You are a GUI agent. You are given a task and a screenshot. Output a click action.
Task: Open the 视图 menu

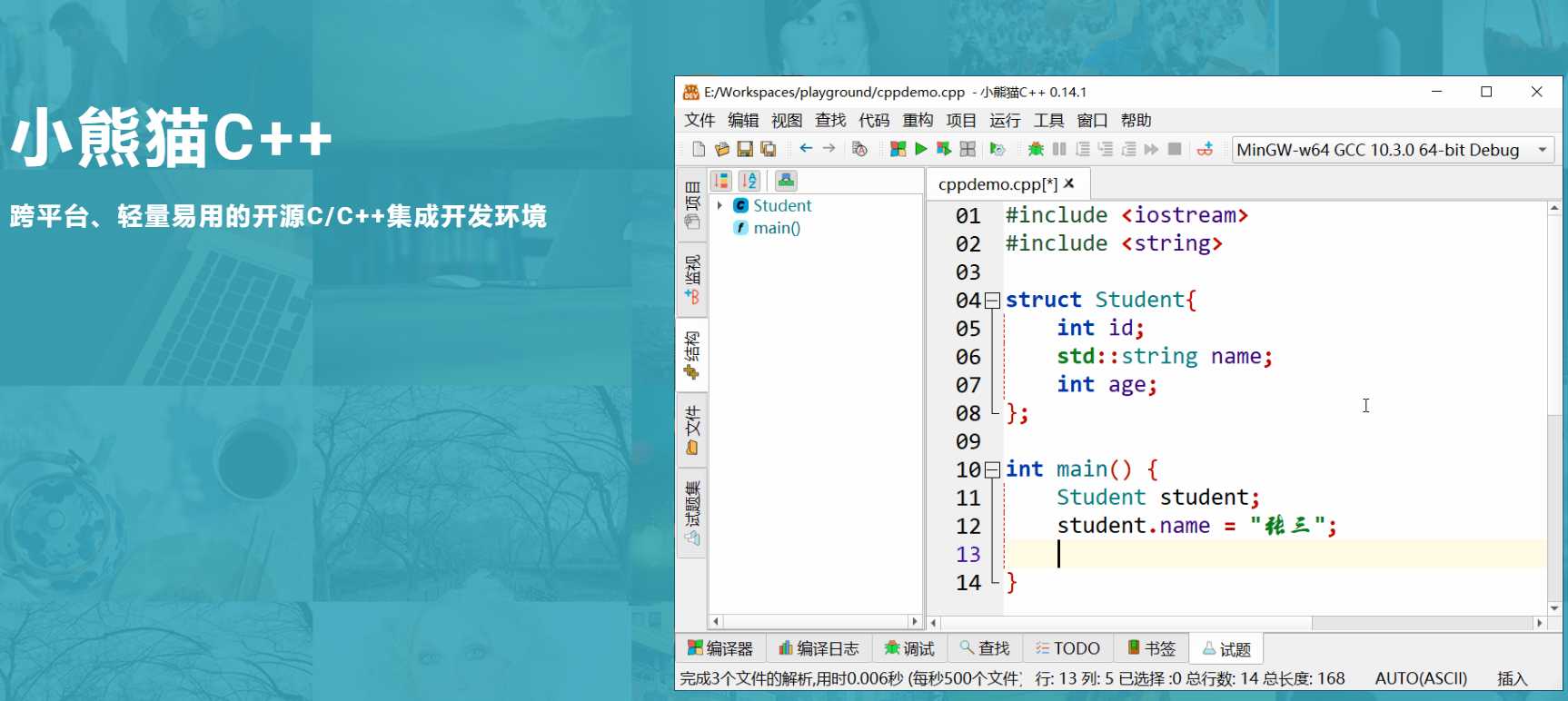tap(787, 120)
